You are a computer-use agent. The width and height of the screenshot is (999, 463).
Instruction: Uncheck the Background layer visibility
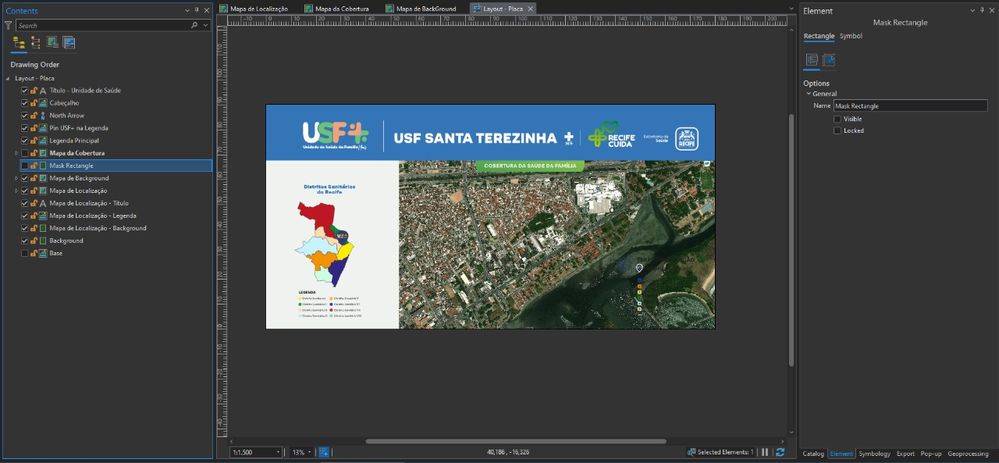pyautogui.click(x=25, y=241)
